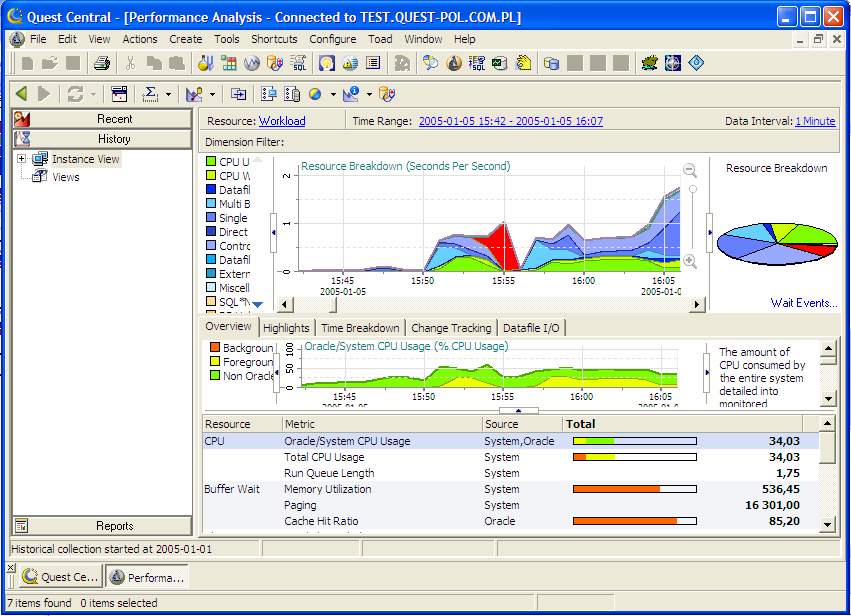Click the Print icon in the toolbar
This screenshot has height=616, width=851.
(101, 63)
